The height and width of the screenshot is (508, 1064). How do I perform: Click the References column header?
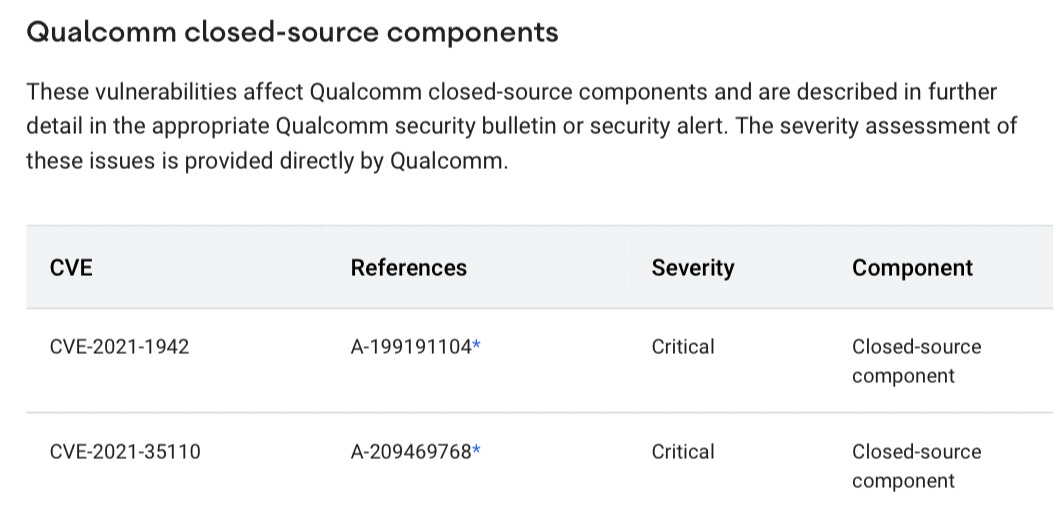[408, 268]
